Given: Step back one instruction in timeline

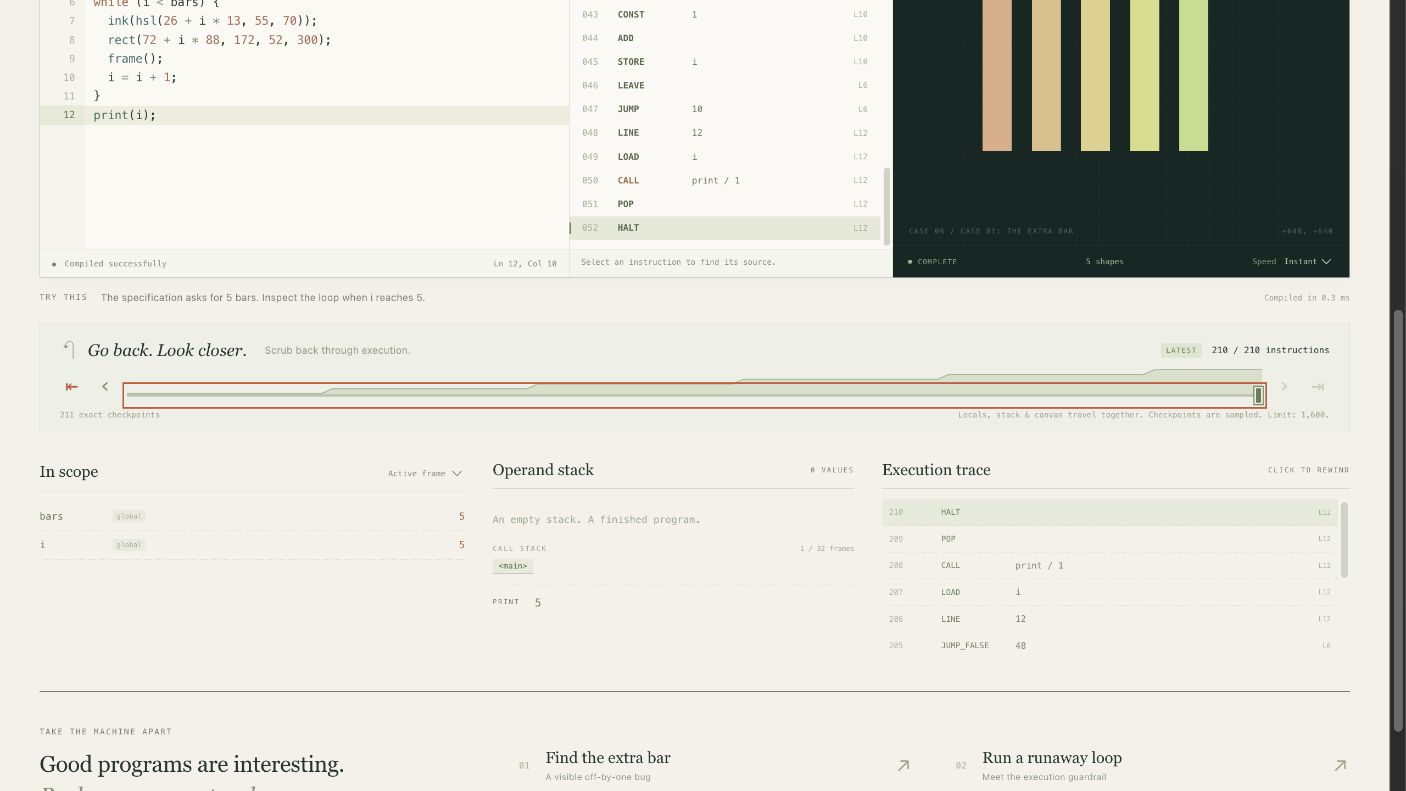Looking at the screenshot, I should tap(105, 387).
